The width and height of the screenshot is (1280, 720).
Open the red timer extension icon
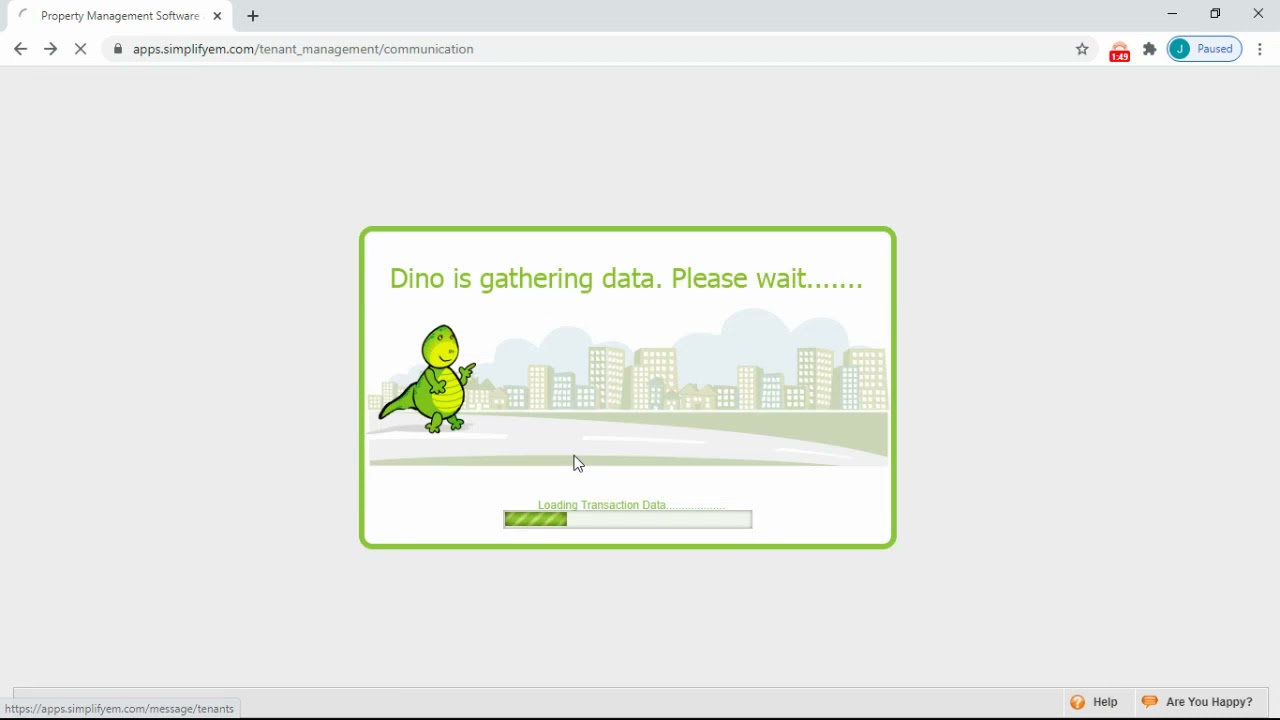[1119, 50]
